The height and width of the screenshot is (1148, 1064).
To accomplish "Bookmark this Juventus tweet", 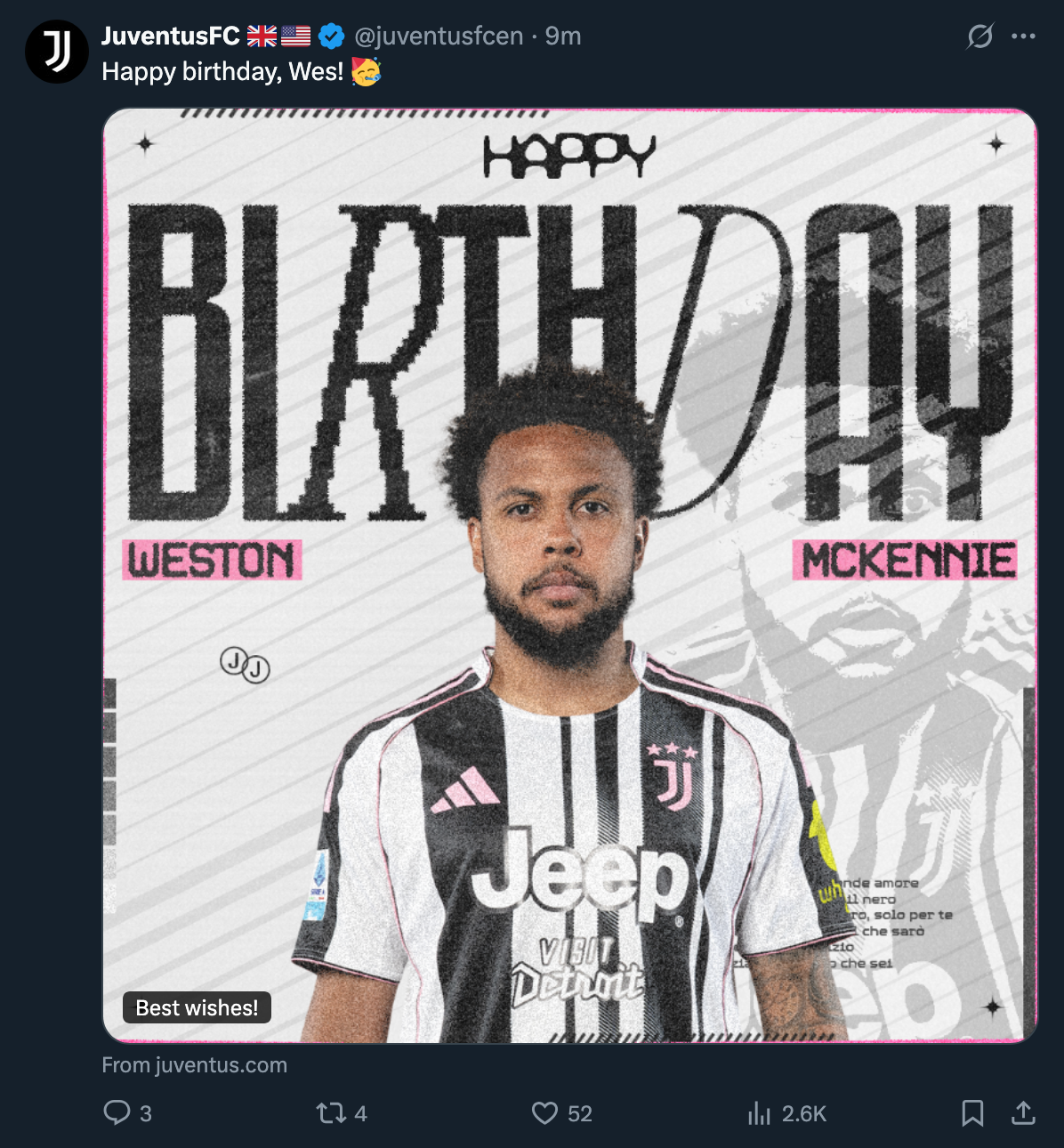I will pos(972,1112).
